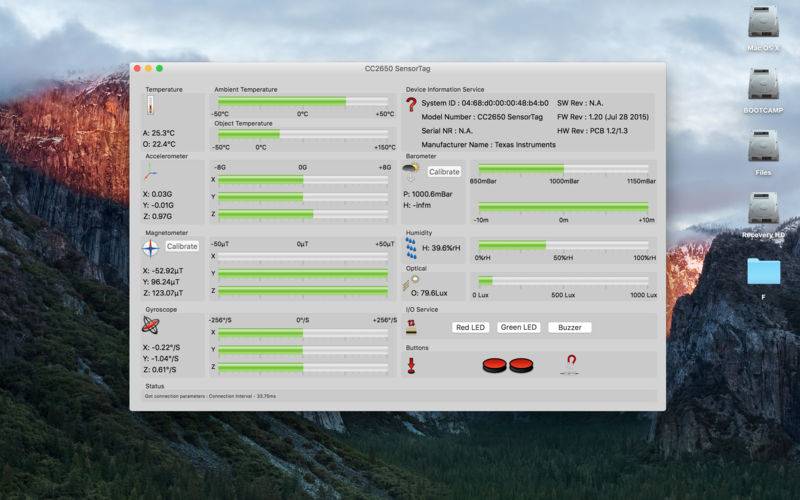Click the System ID value text
Screen dimensions: 800x500
point(485,103)
